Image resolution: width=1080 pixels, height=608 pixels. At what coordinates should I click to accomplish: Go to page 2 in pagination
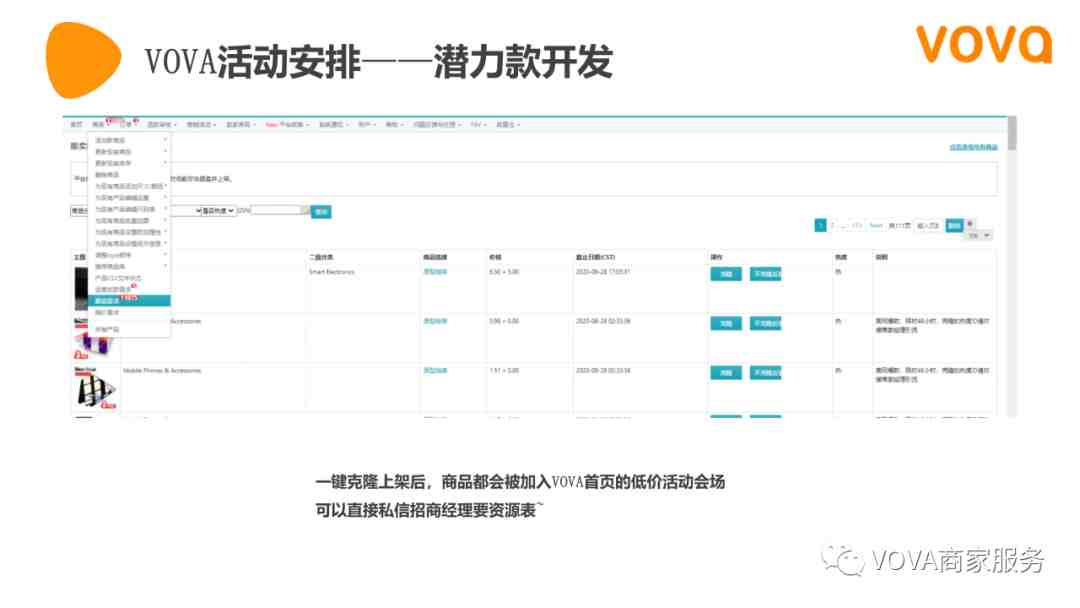[x=832, y=225]
